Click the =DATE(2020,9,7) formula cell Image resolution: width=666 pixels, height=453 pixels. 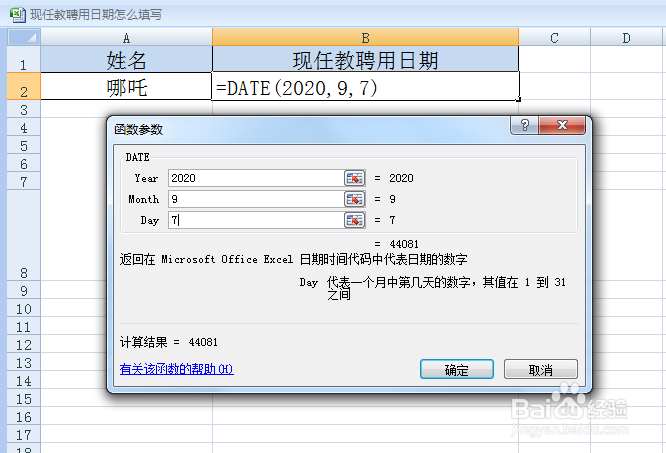365,86
